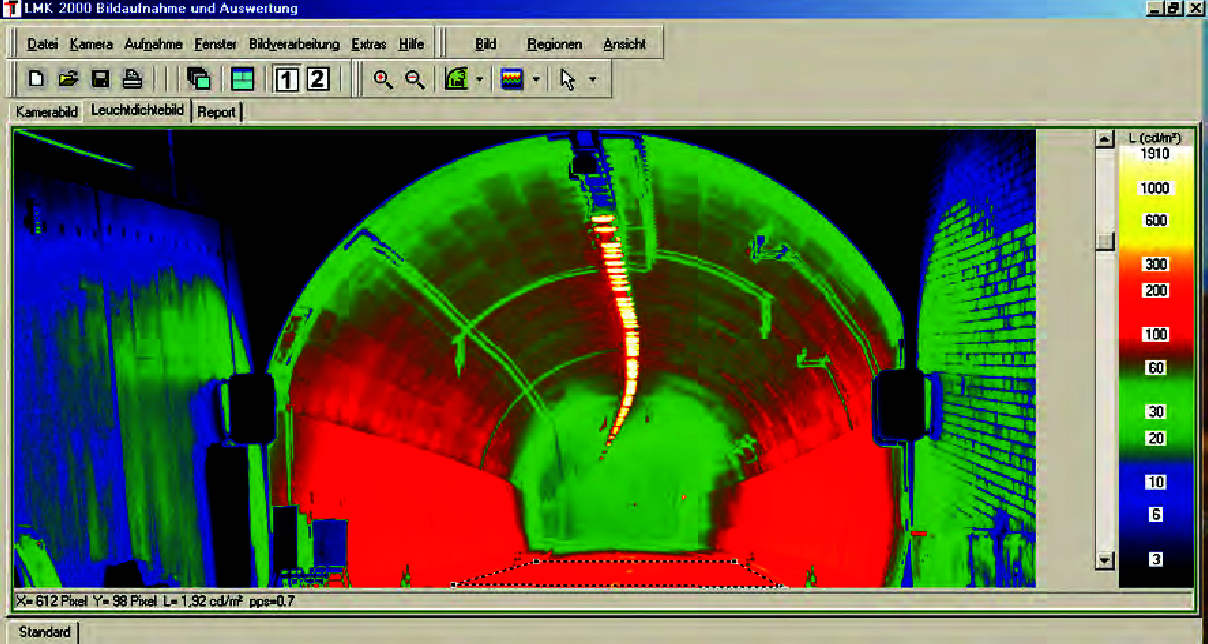1208x644 pixels.
Task: Select the cursor pointer tool
Action: pyautogui.click(x=568, y=79)
